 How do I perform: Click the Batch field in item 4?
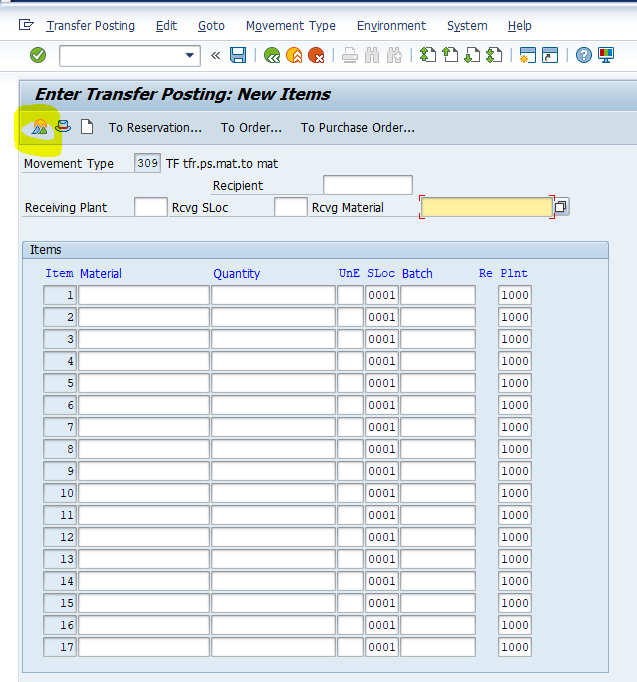(438, 361)
